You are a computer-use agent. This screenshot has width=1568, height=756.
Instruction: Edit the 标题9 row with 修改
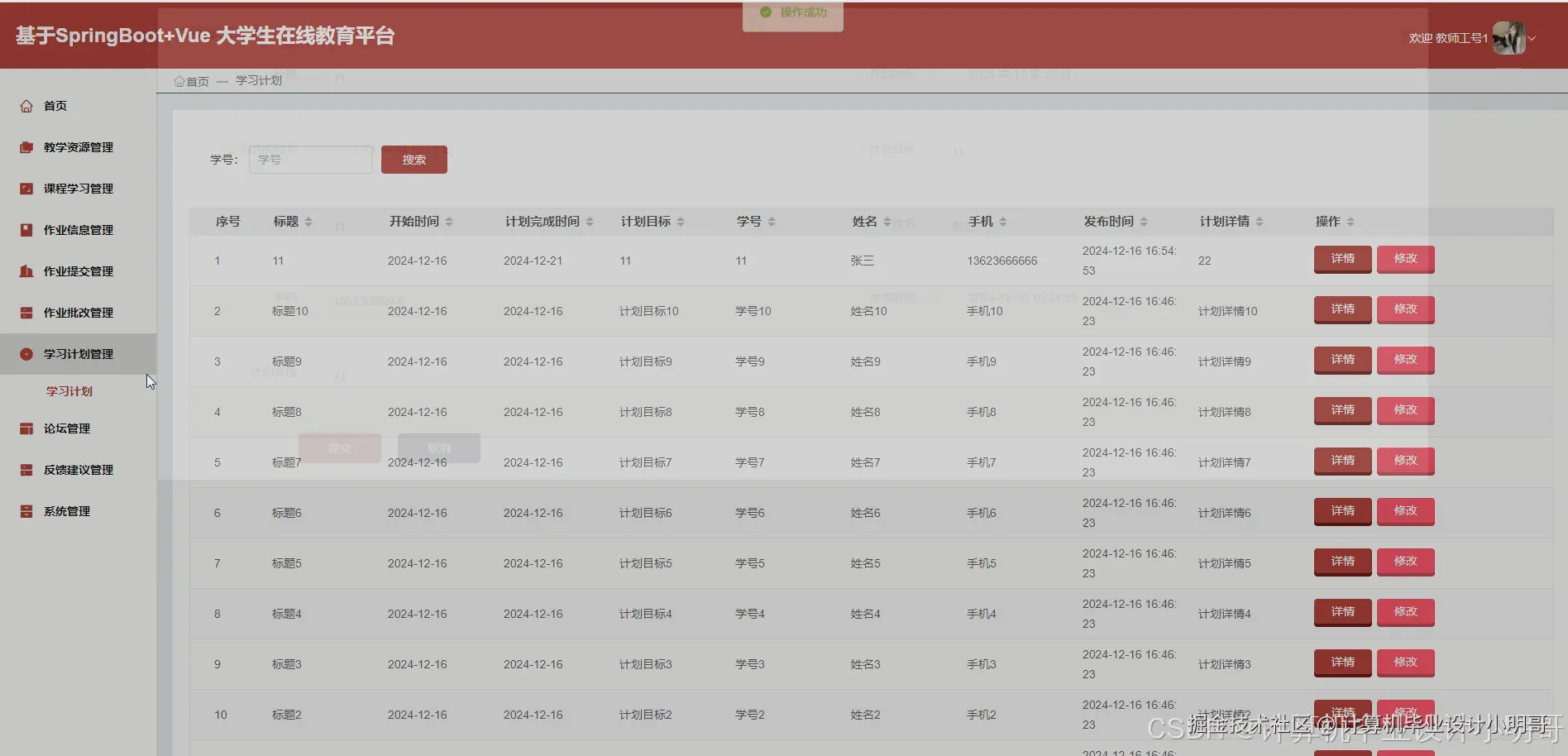[1406, 360]
